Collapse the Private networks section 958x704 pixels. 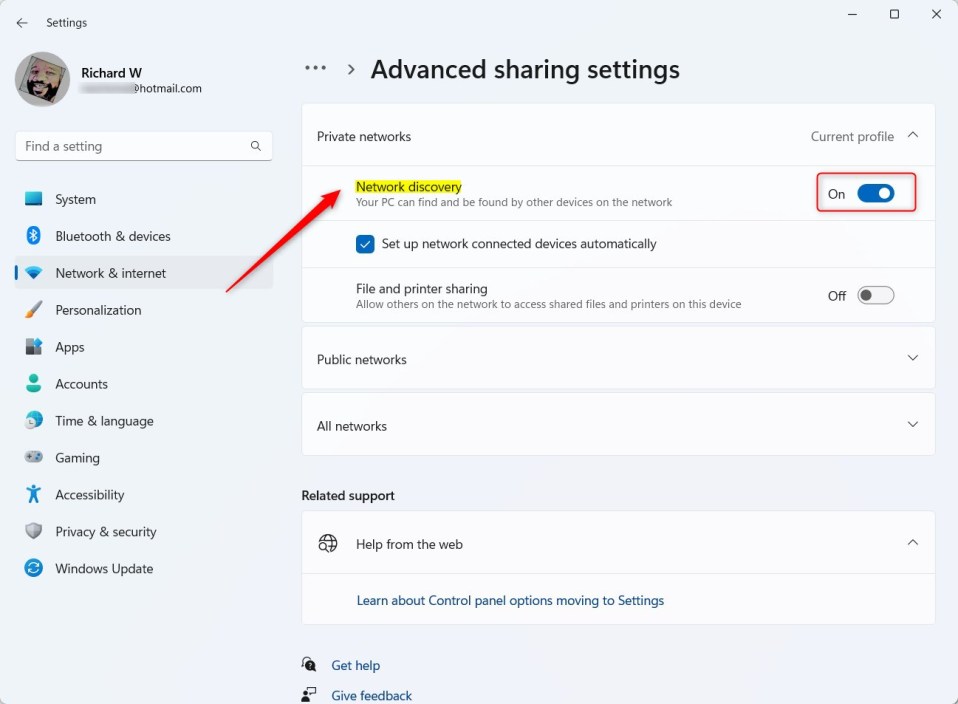(x=912, y=136)
